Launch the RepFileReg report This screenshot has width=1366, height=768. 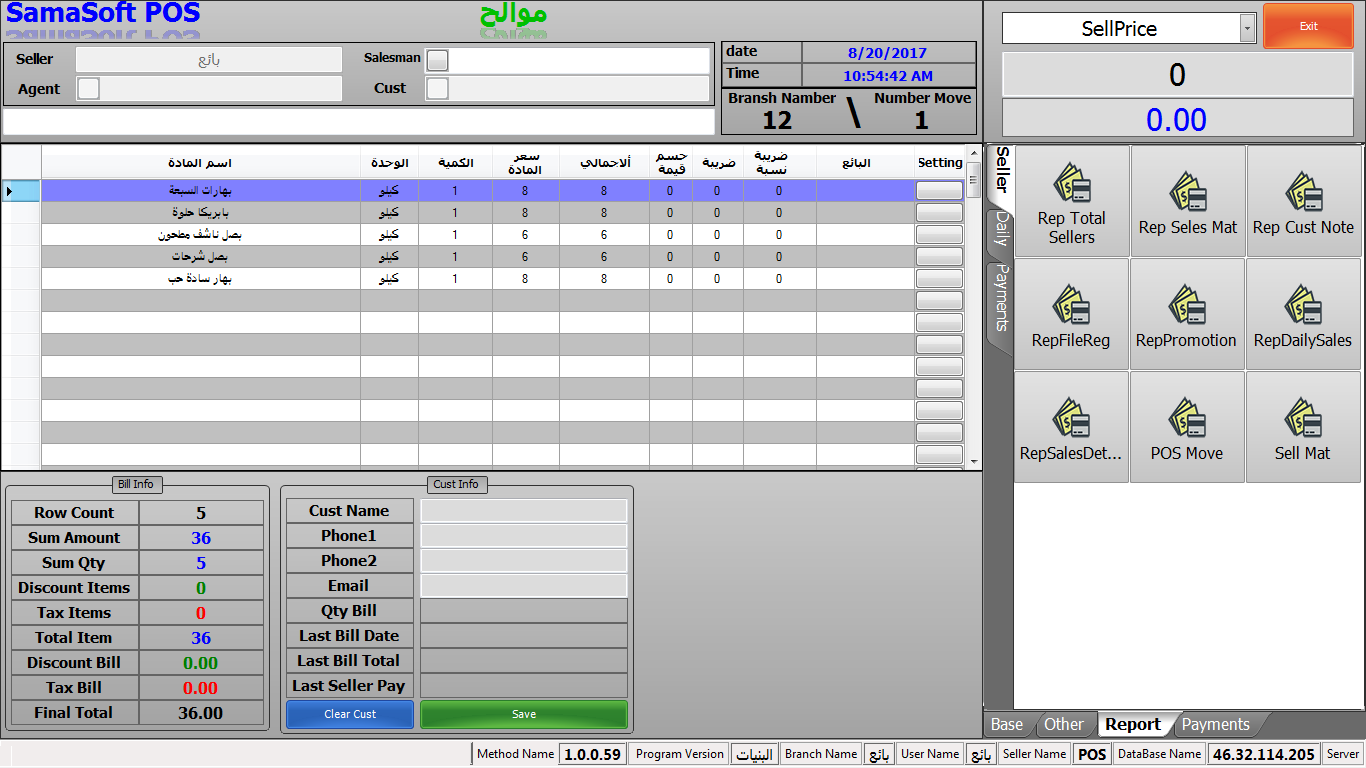pyautogui.click(x=1072, y=315)
